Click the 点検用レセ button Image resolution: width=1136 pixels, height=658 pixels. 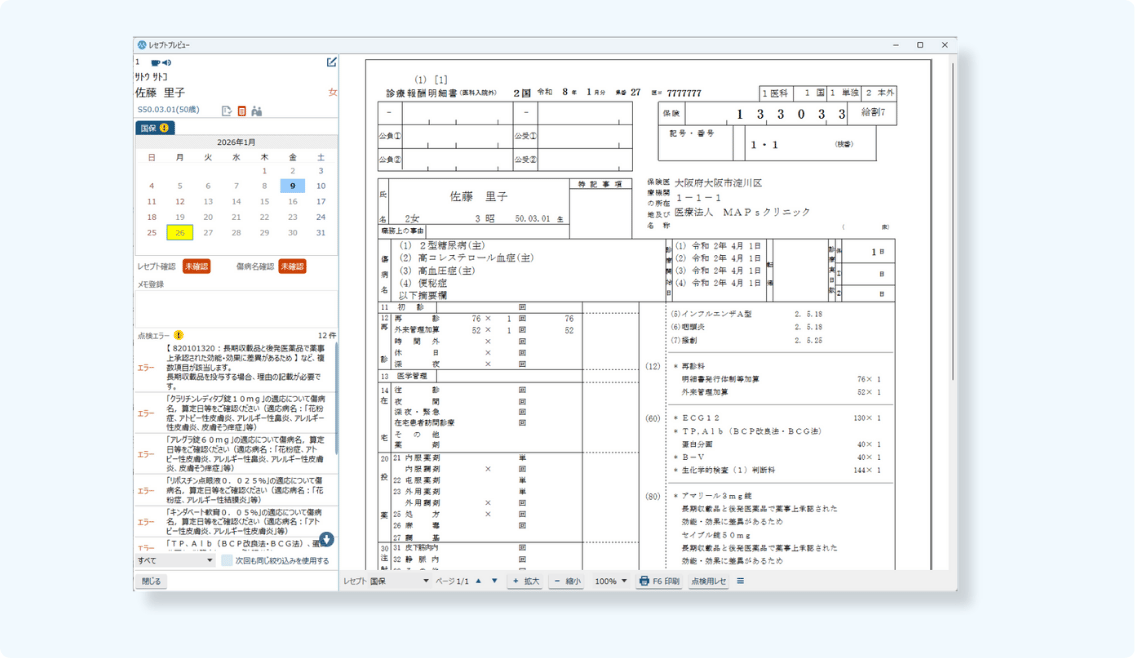coord(709,581)
